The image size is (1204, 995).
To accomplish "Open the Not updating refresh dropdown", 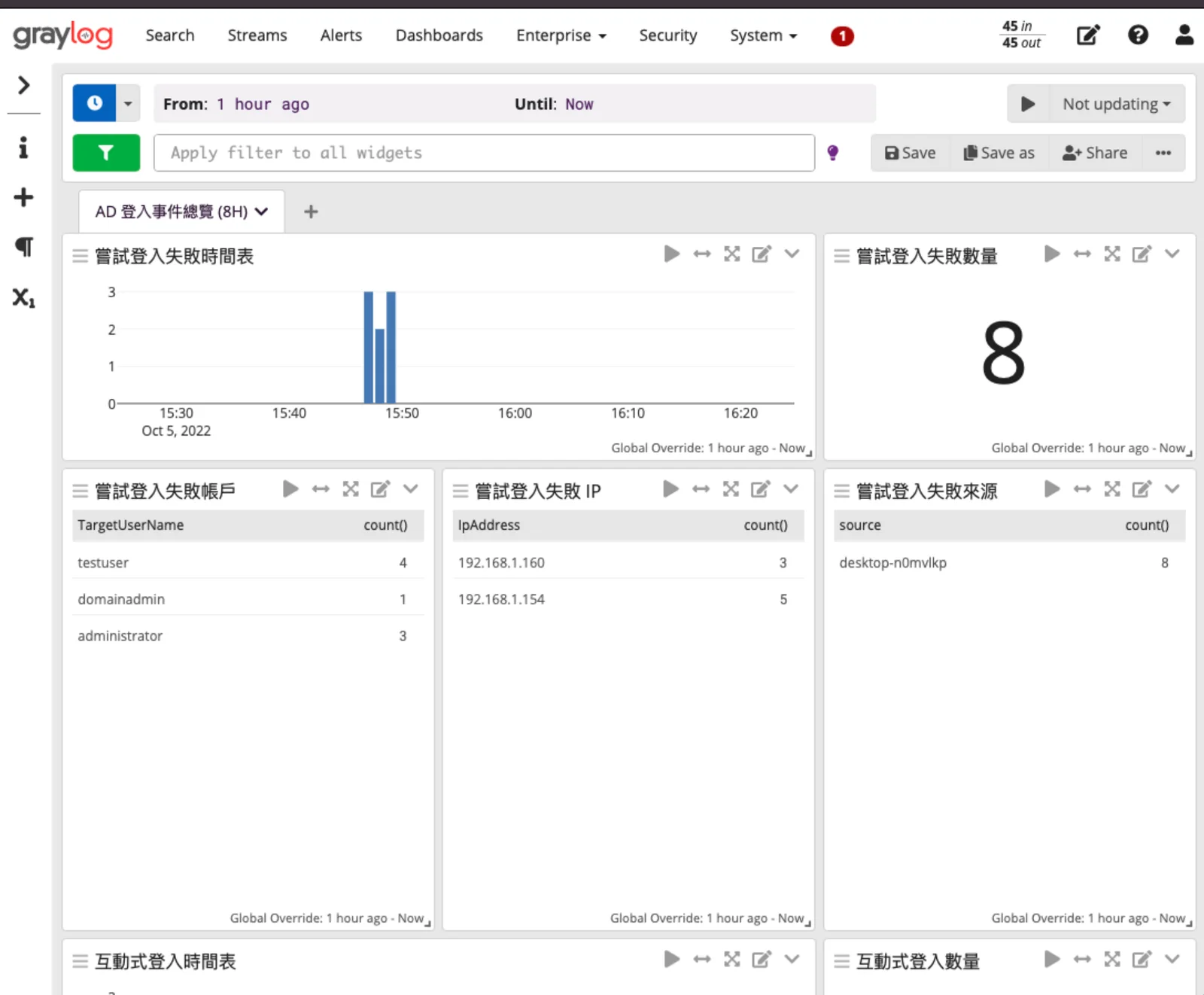I will 1117,104.
